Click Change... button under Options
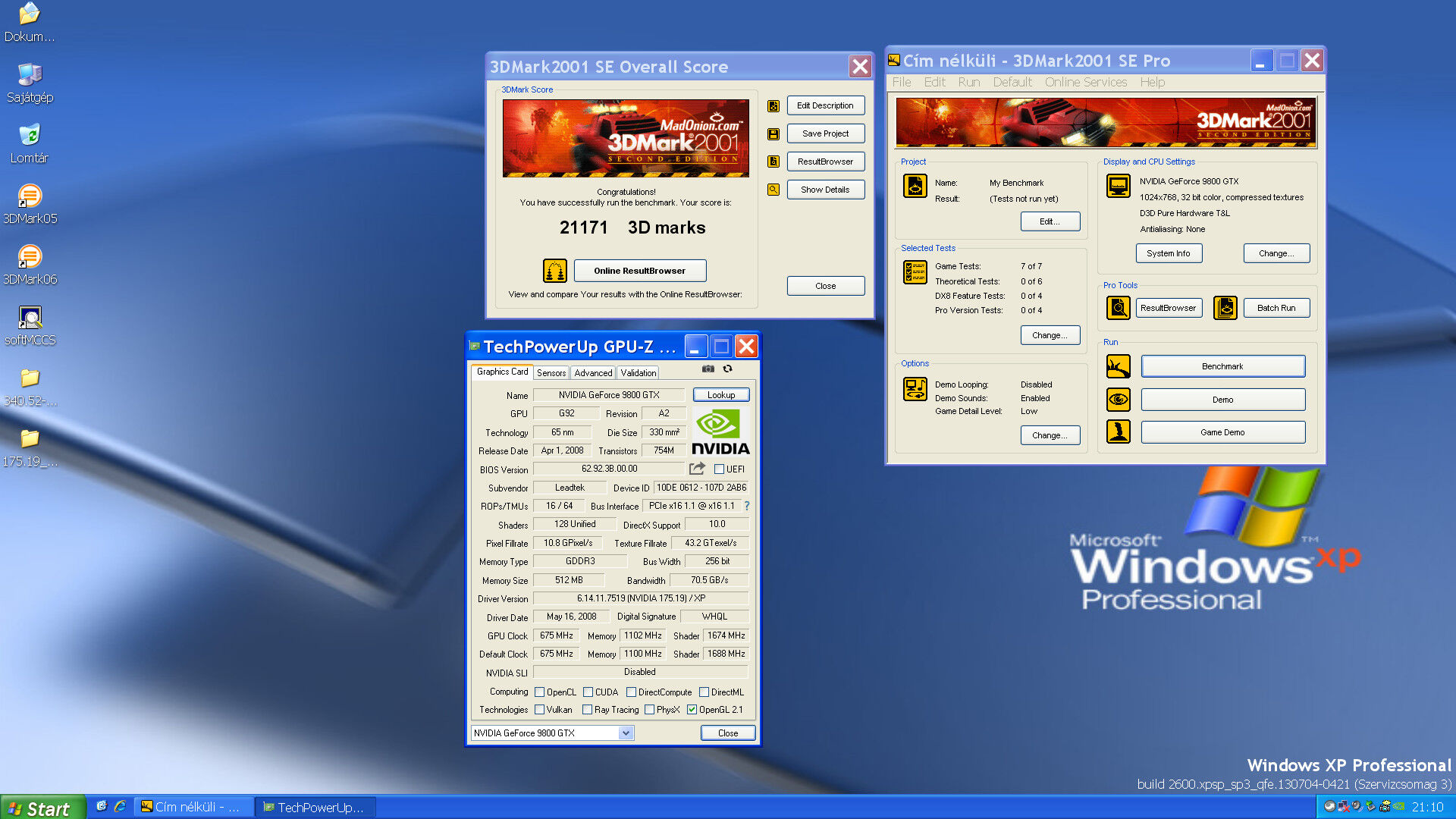Viewport: 1456px width, 819px height. coord(1050,435)
